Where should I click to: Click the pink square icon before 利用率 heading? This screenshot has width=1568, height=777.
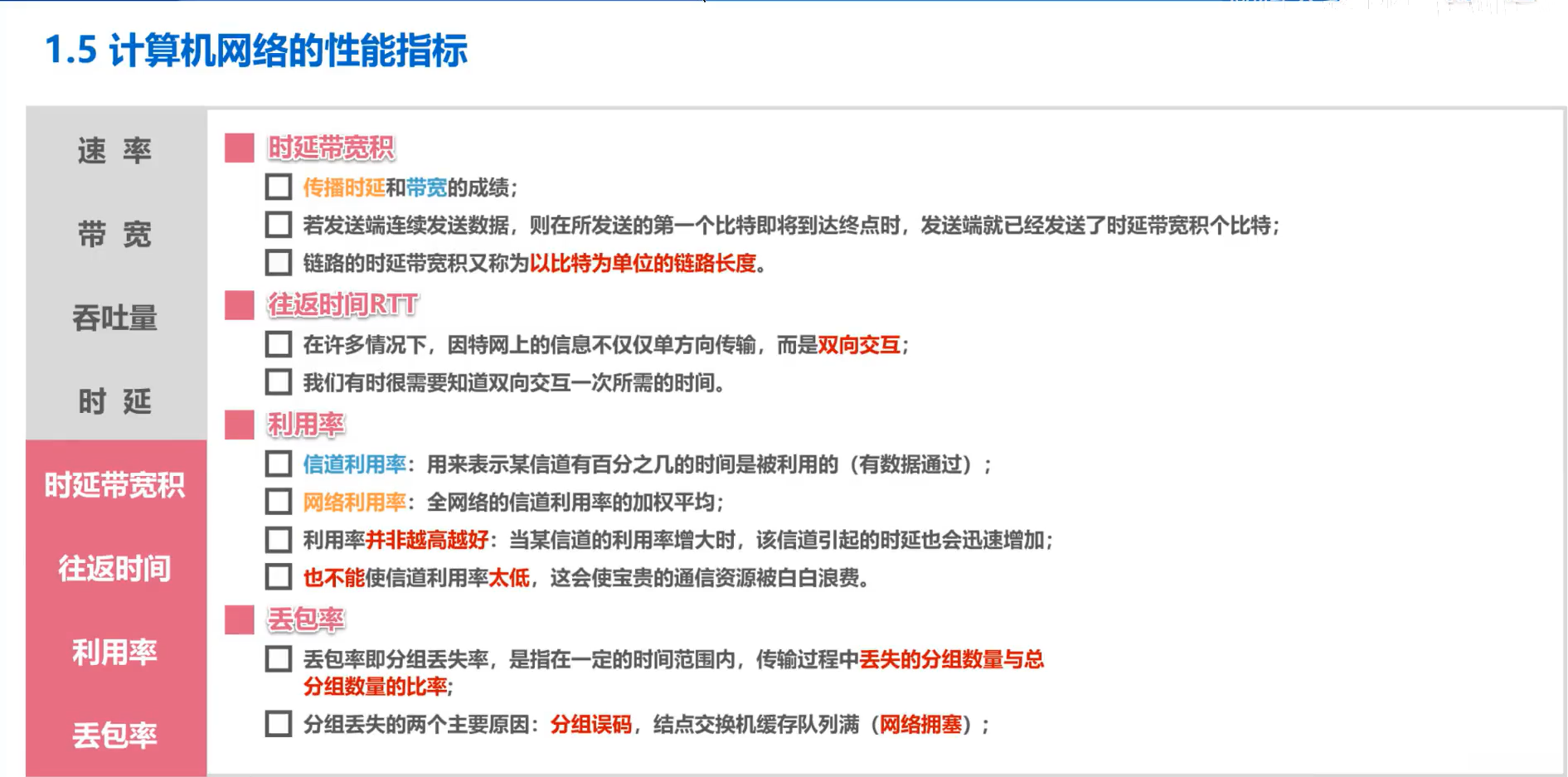tap(239, 425)
